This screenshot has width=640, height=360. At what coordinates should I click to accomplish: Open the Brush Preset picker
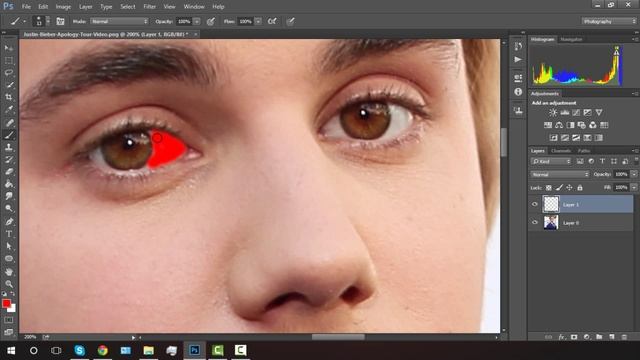[x=42, y=21]
